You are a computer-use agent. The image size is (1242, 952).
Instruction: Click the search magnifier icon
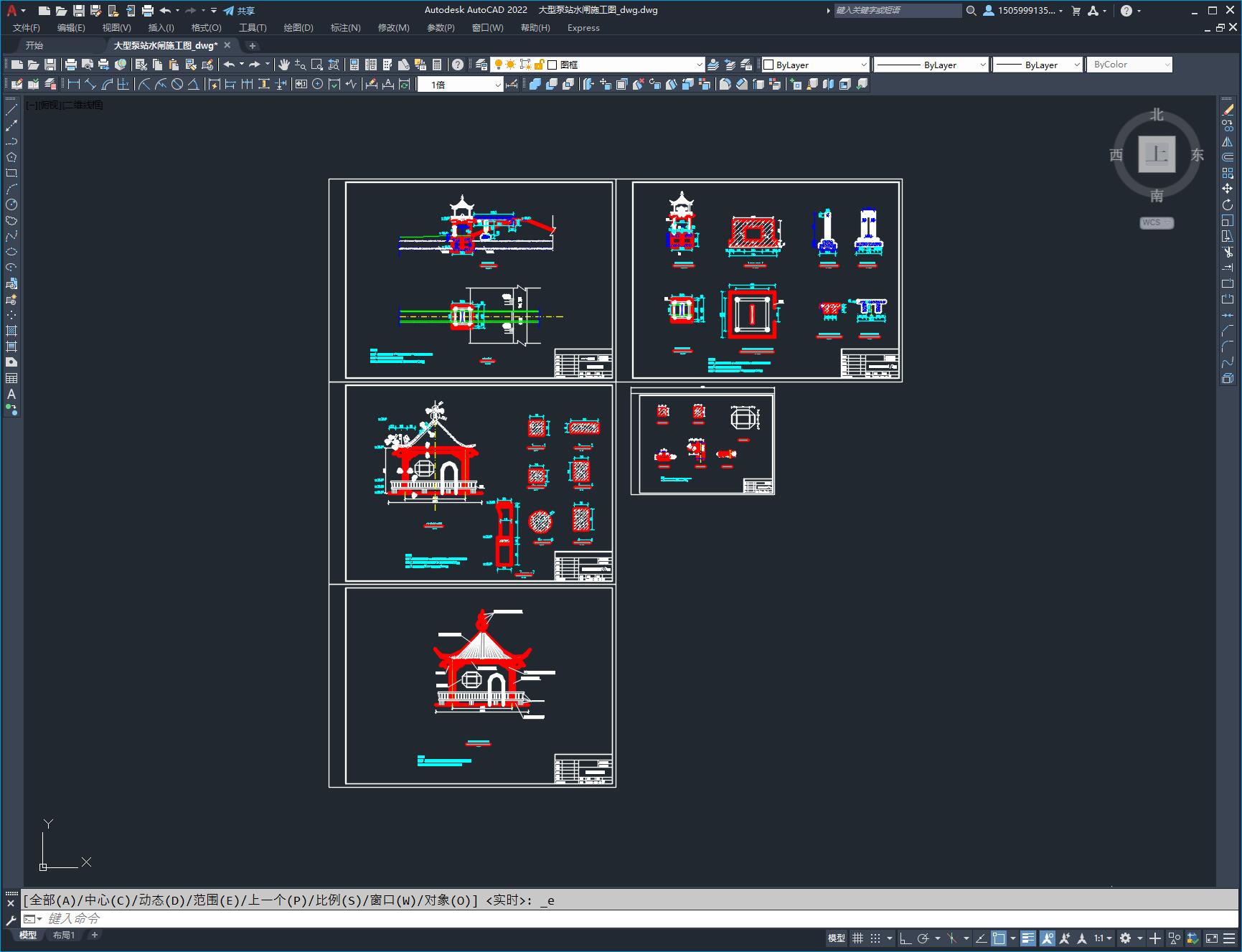pyautogui.click(x=972, y=11)
